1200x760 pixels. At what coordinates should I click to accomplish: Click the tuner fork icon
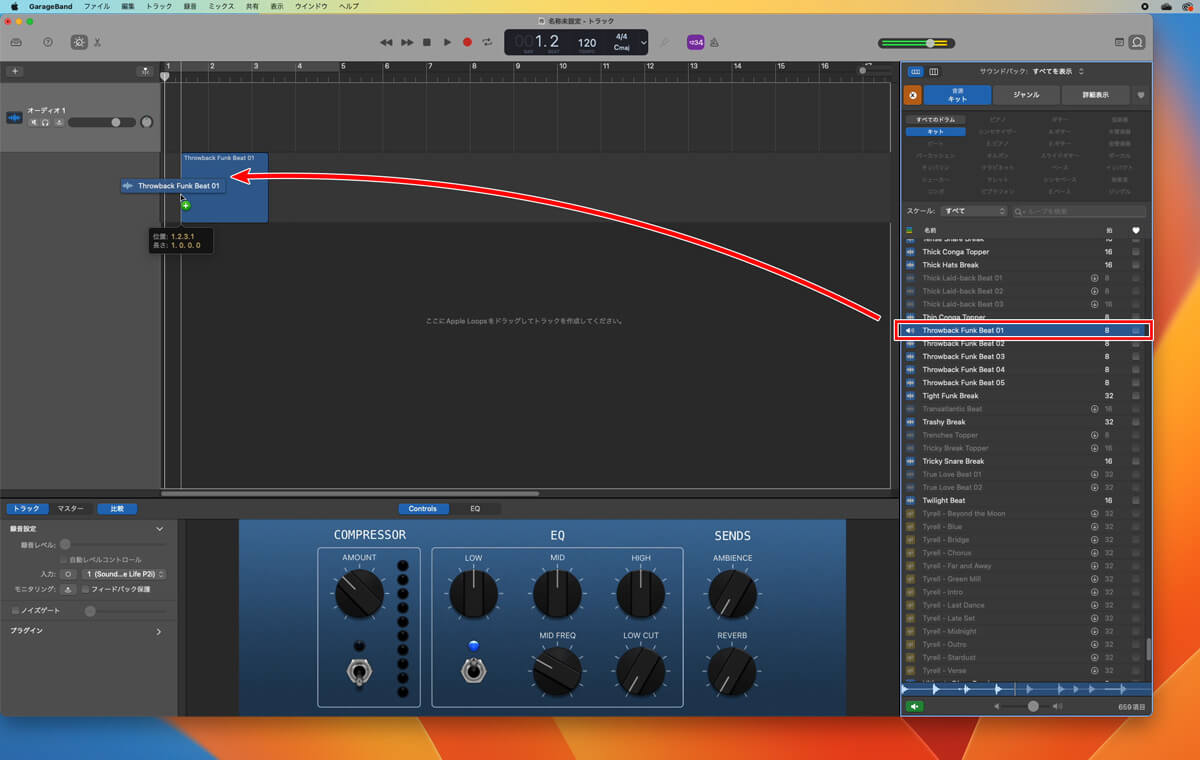tap(664, 42)
